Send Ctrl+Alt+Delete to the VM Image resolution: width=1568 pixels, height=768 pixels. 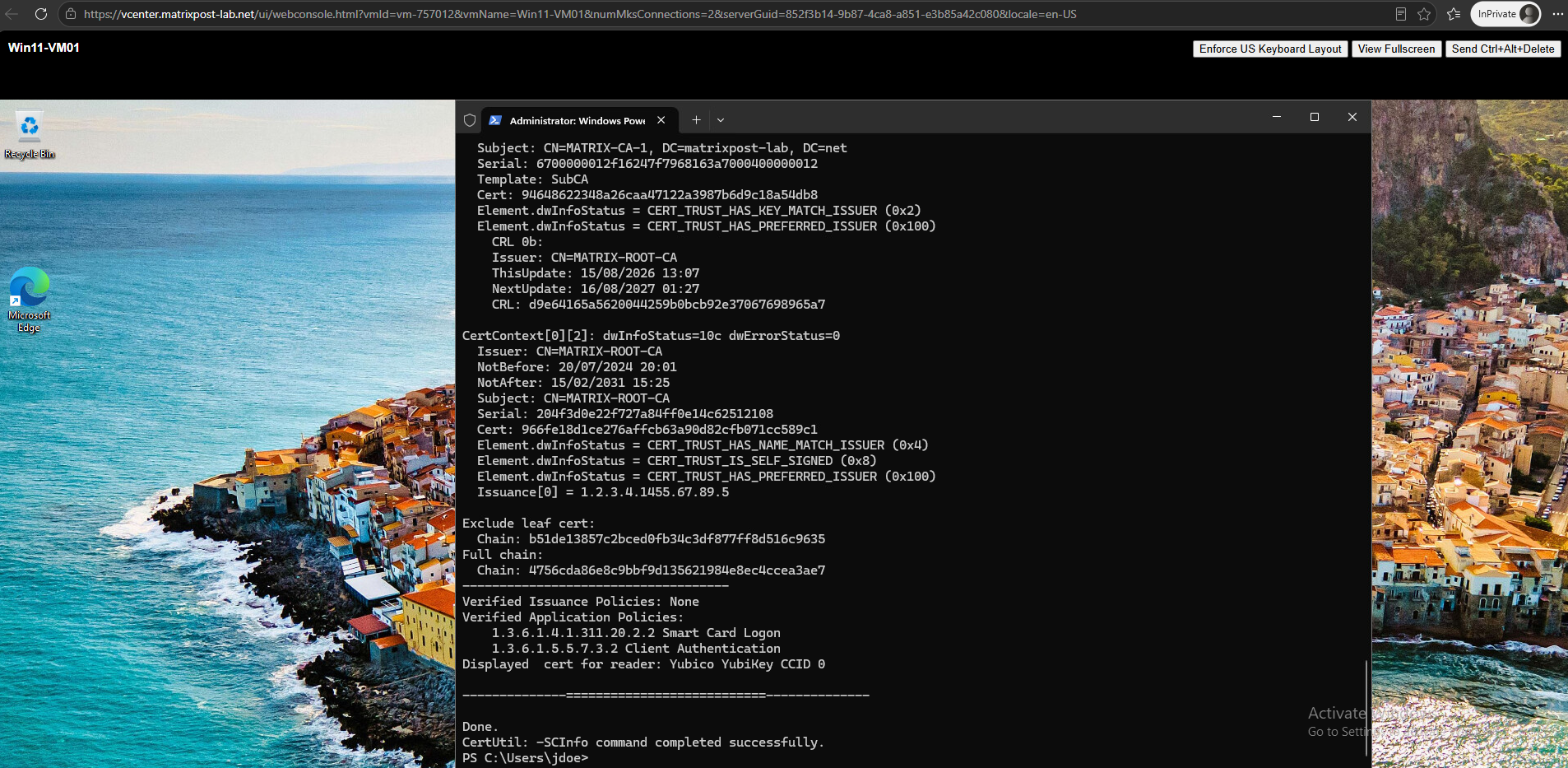1503,49
